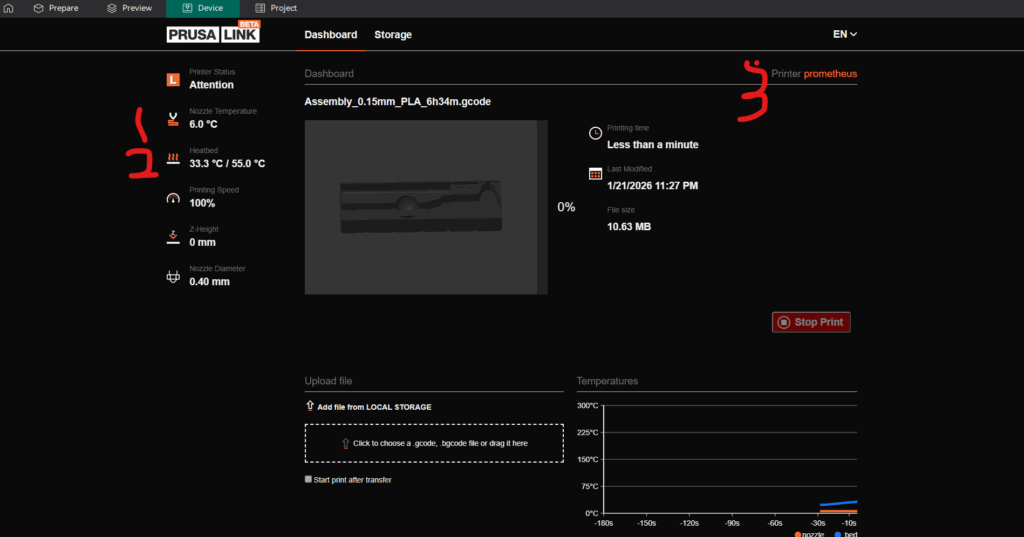Open the EN language dropdown
Image resolution: width=1024 pixels, height=537 pixels.
click(x=845, y=34)
